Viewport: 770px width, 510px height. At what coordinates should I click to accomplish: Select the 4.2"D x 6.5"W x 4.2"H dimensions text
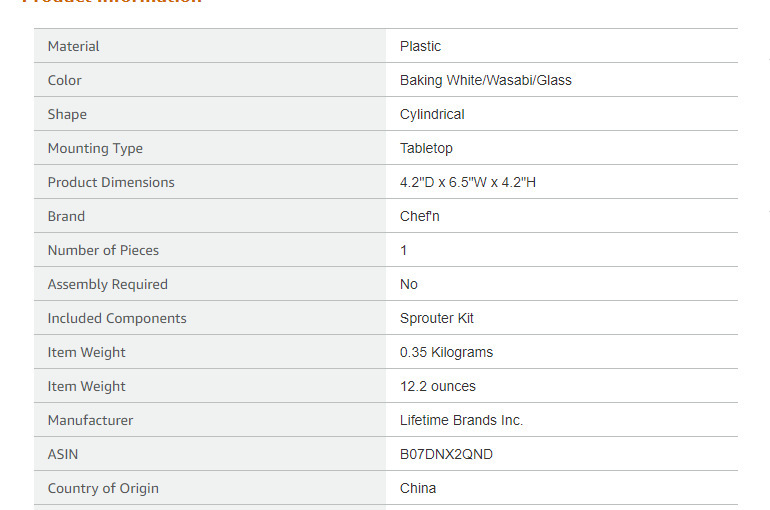pos(468,182)
